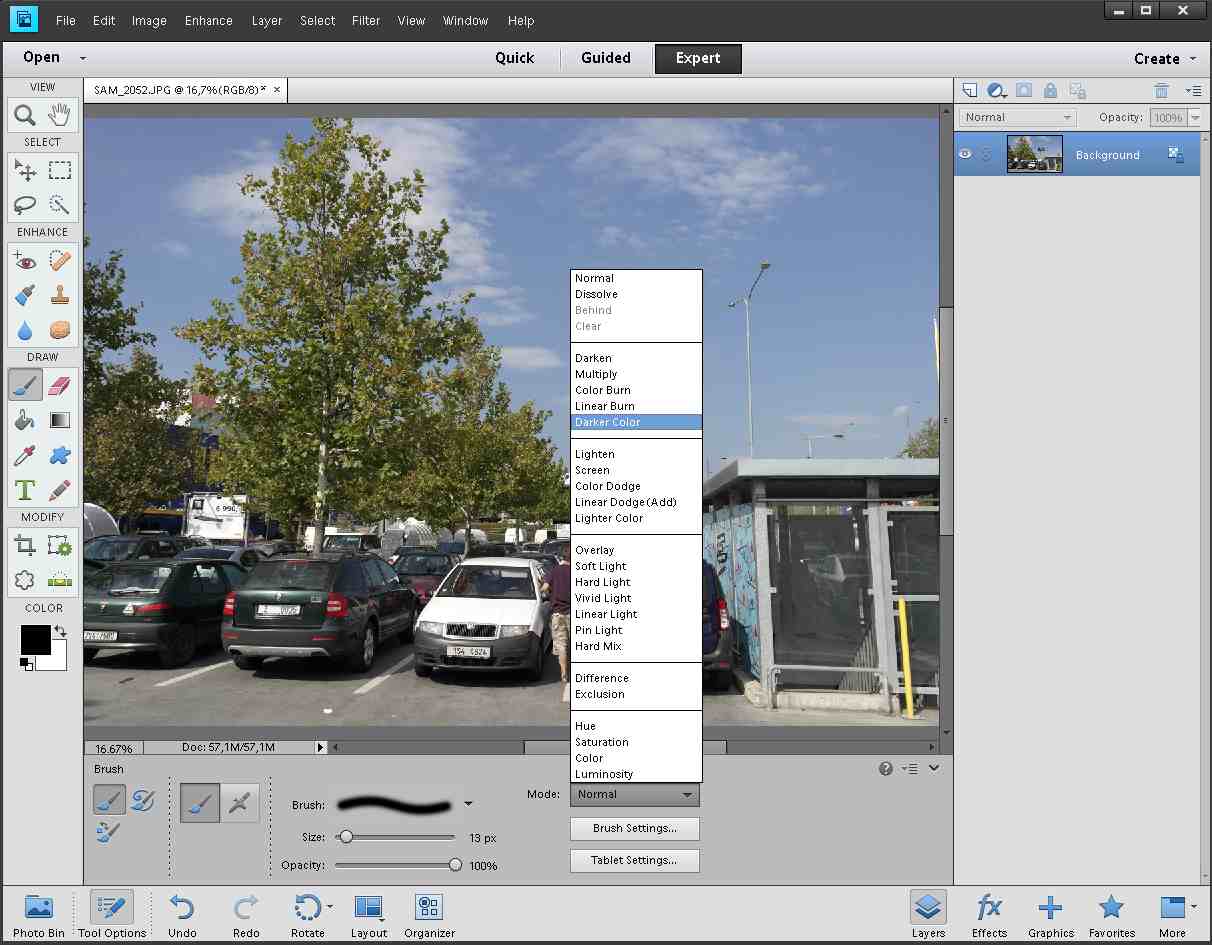Activate the Crop tool
1212x945 pixels.
25,545
